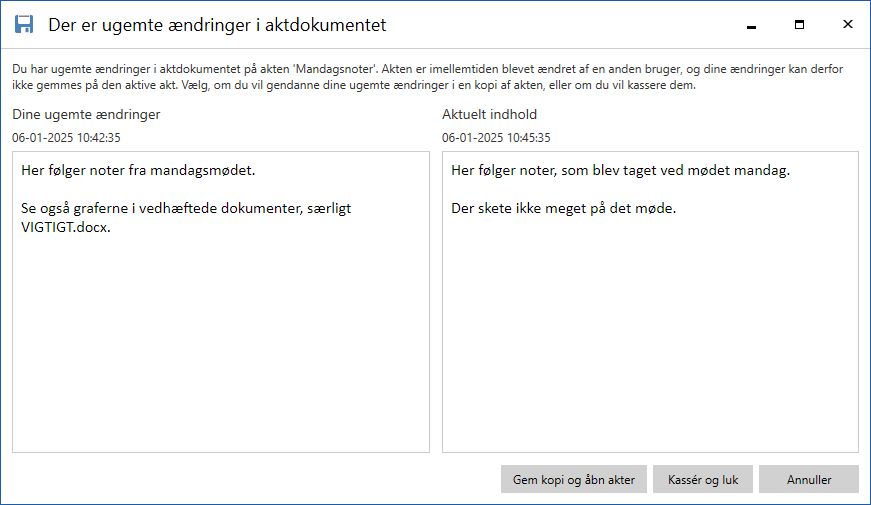Image resolution: width=871 pixels, height=505 pixels.
Task: Click the 'VIGTIGT.docx' text in left pane
Action: (x=66, y=227)
